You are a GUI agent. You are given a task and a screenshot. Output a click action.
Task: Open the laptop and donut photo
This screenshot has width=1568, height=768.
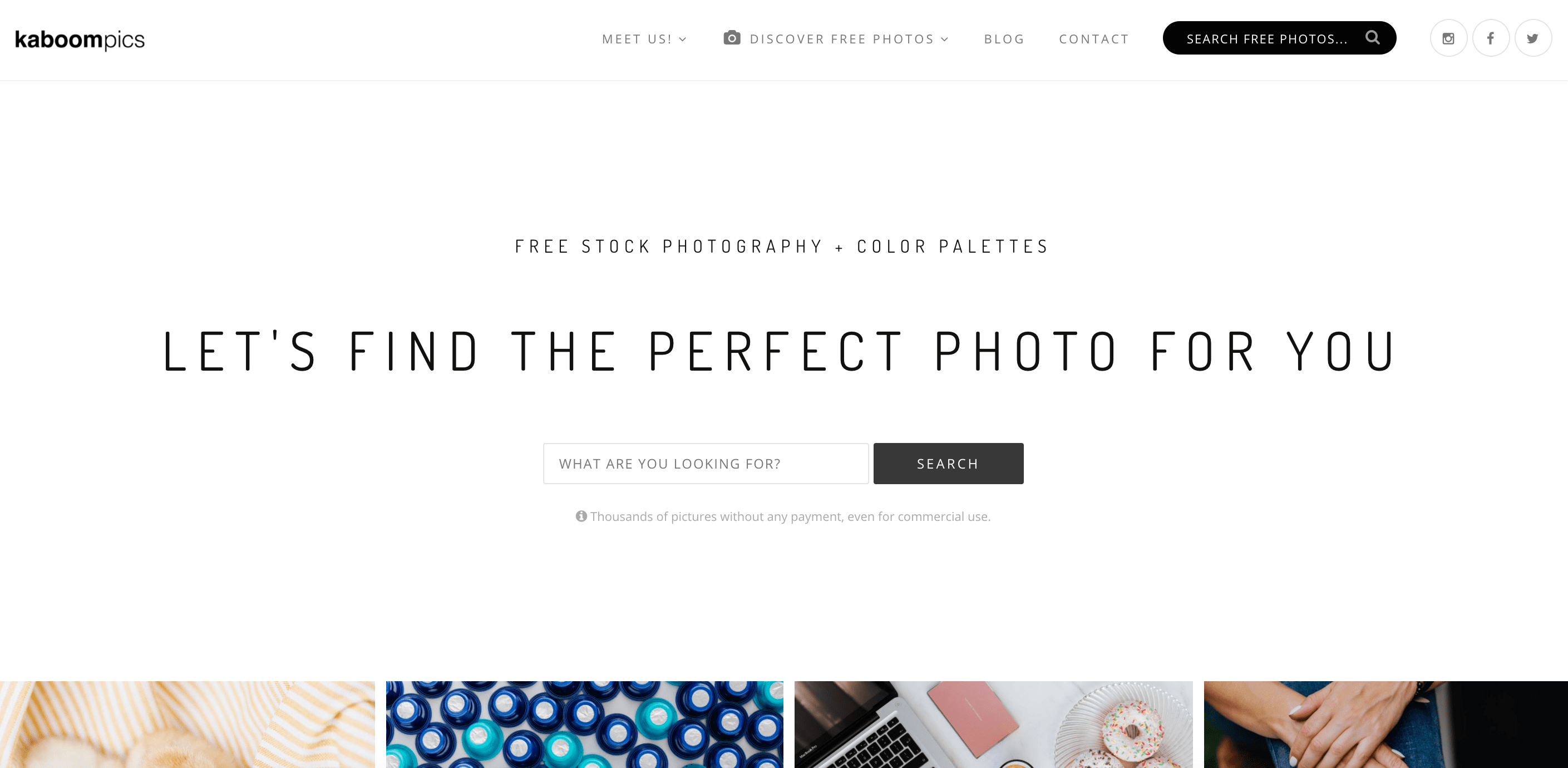pyautogui.click(x=993, y=724)
